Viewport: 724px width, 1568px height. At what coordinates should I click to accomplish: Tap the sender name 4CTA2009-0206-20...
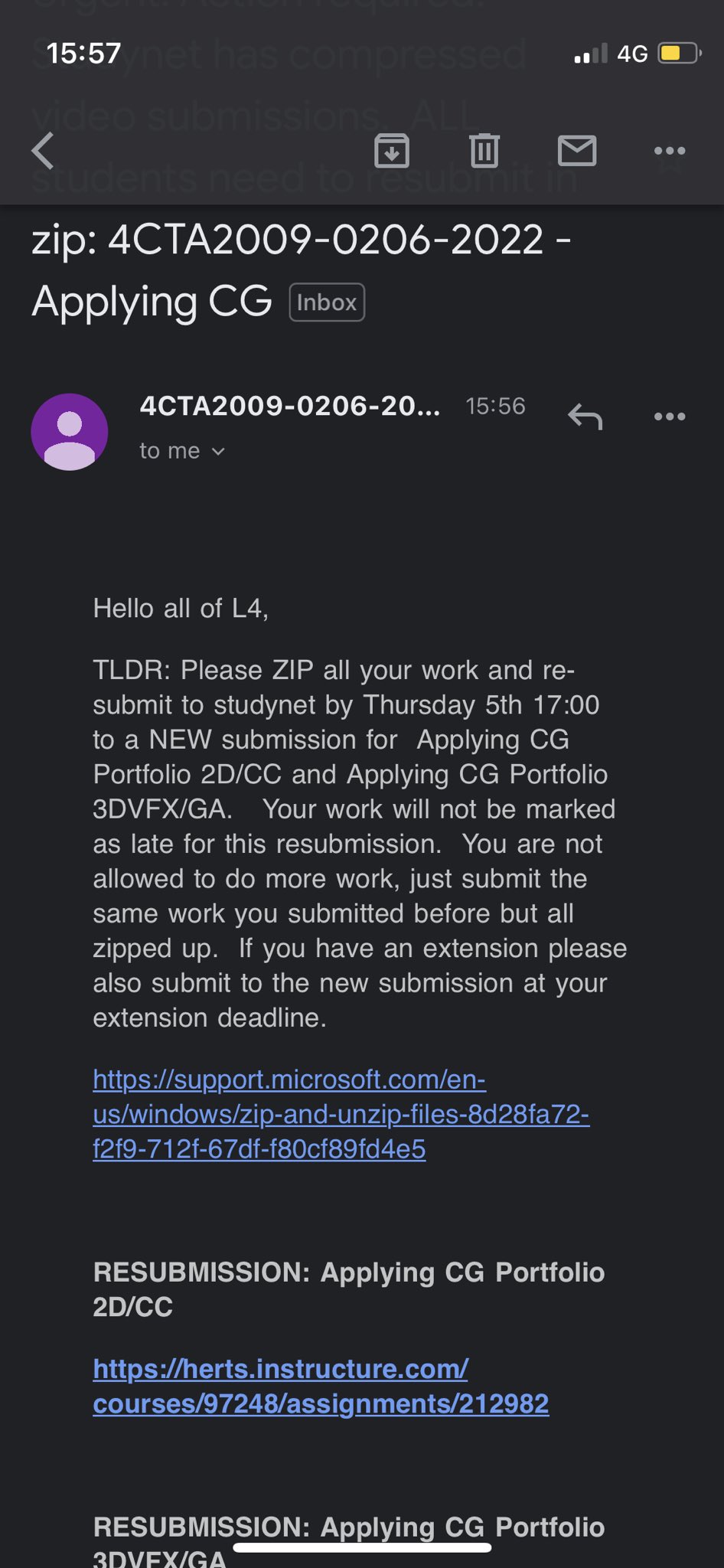[290, 406]
